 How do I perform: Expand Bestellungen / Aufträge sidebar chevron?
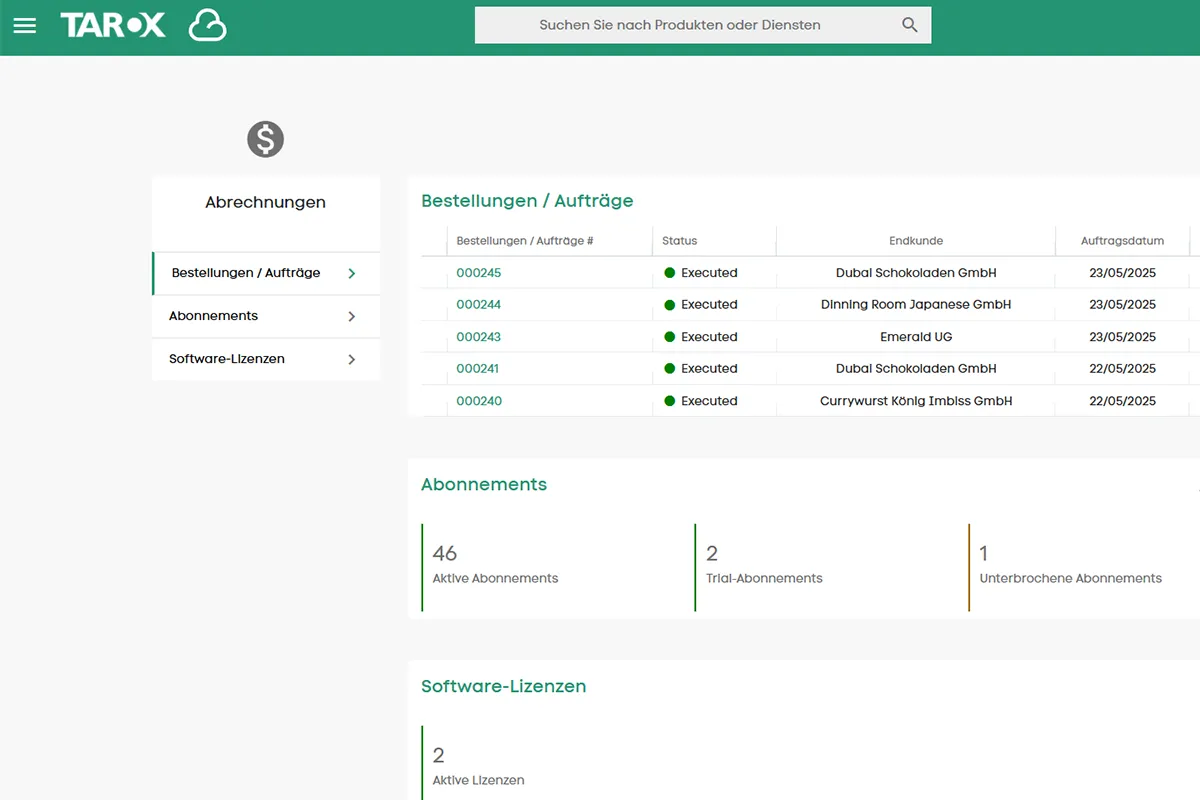pyautogui.click(x=351, y=273)
